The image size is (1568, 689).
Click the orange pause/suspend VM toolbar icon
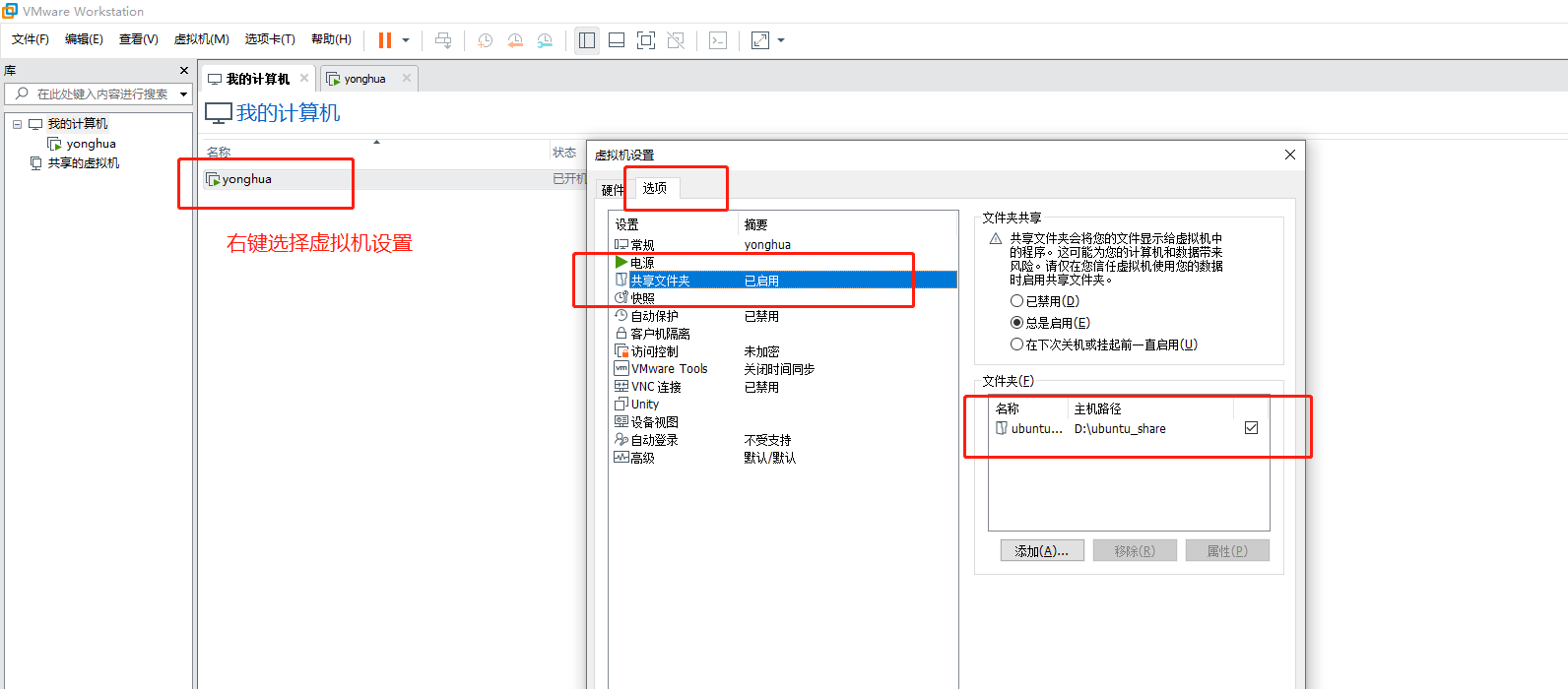[385, 40]
